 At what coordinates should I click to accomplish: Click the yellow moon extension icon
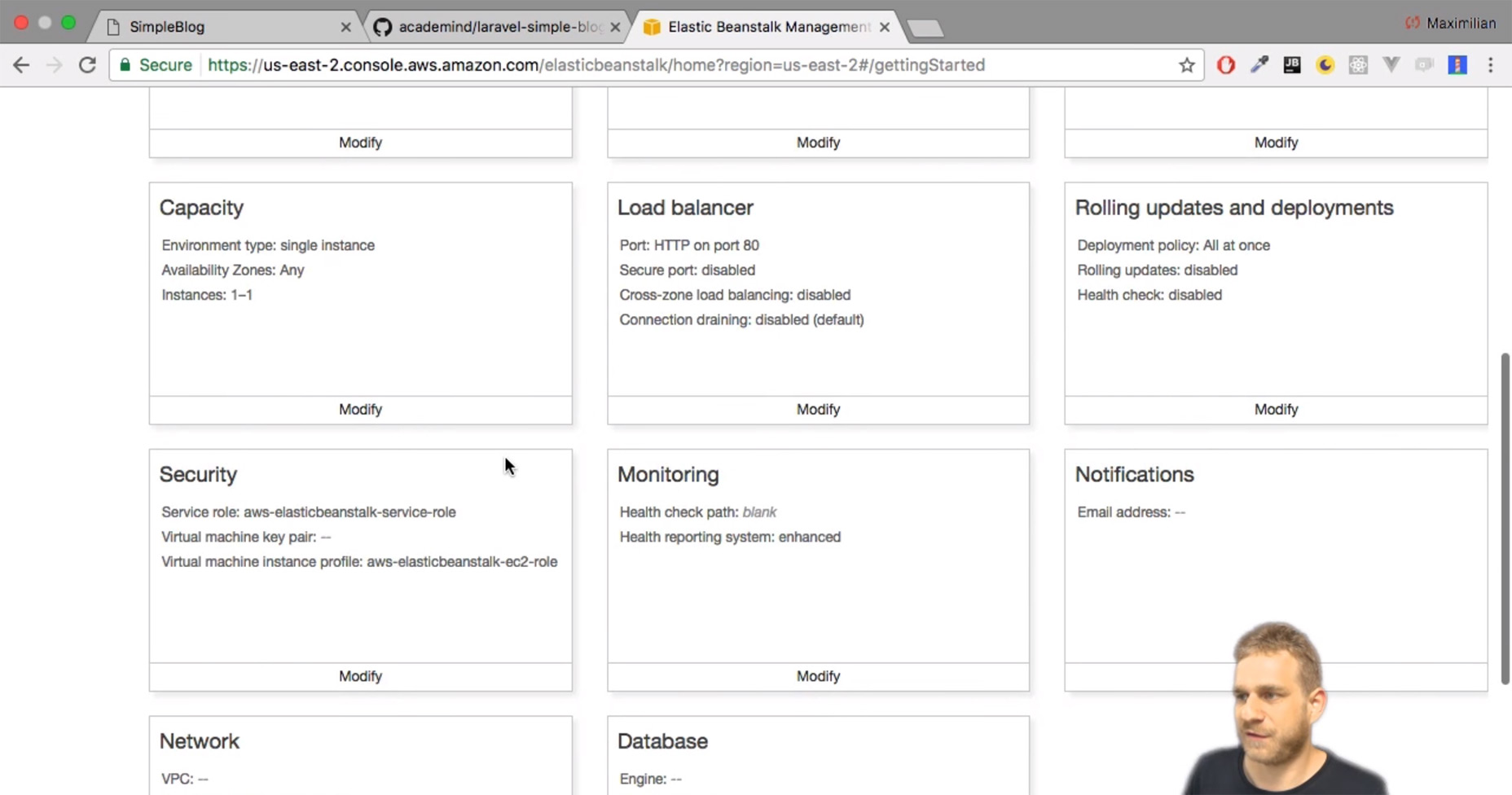(x=1325, y=65)
